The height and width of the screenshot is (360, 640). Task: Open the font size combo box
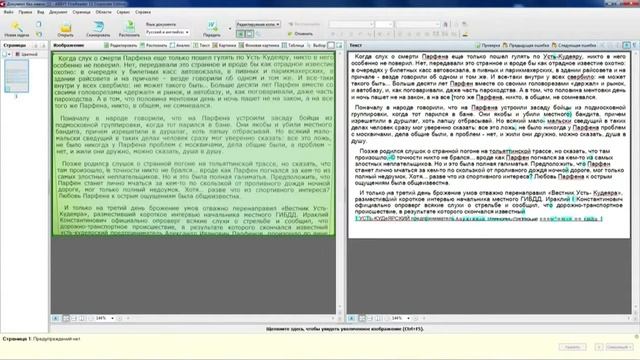coord(384,24)
